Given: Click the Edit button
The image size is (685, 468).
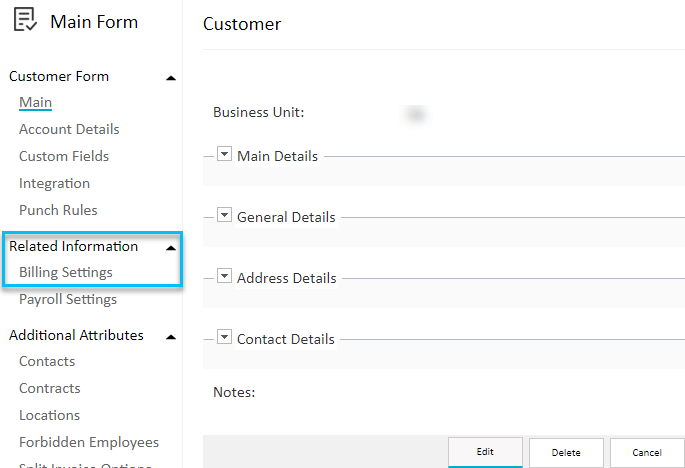Looking at the screenshot, I should click(485, 452).
